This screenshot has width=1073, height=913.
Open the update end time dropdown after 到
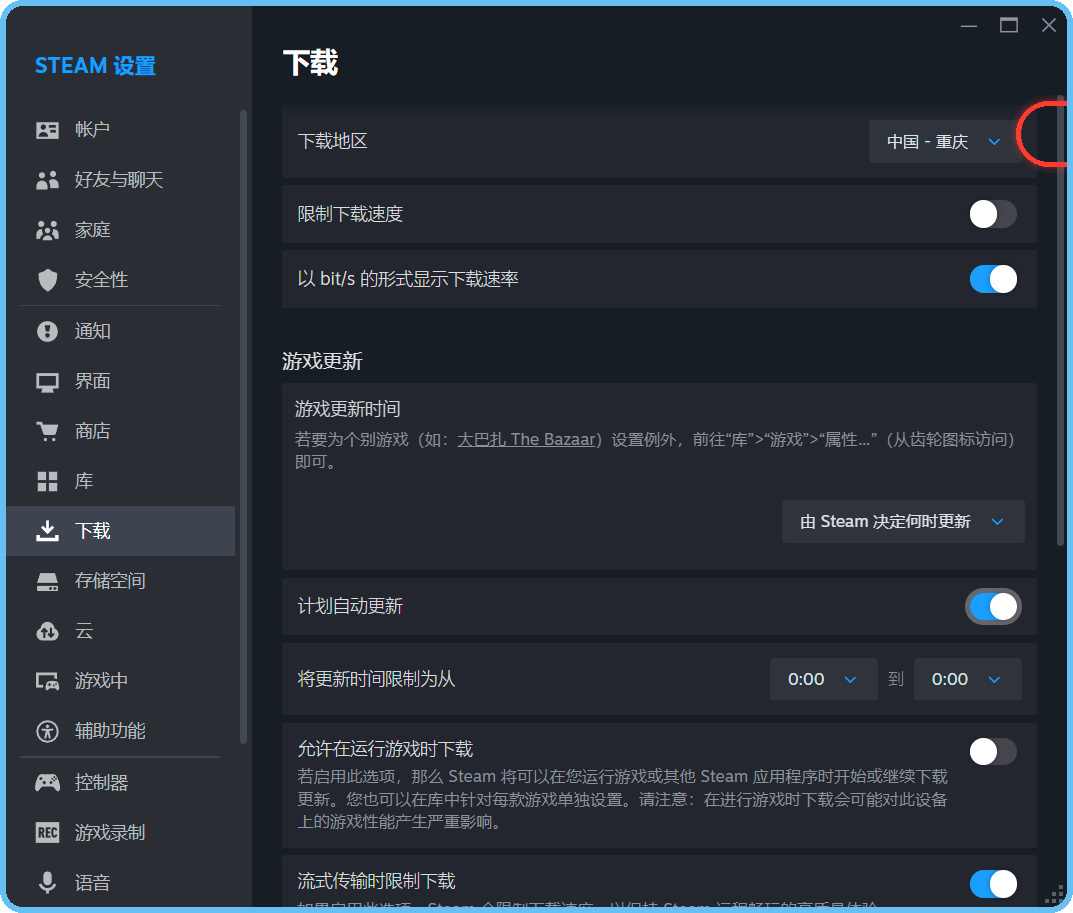click(x=968, y=679)
